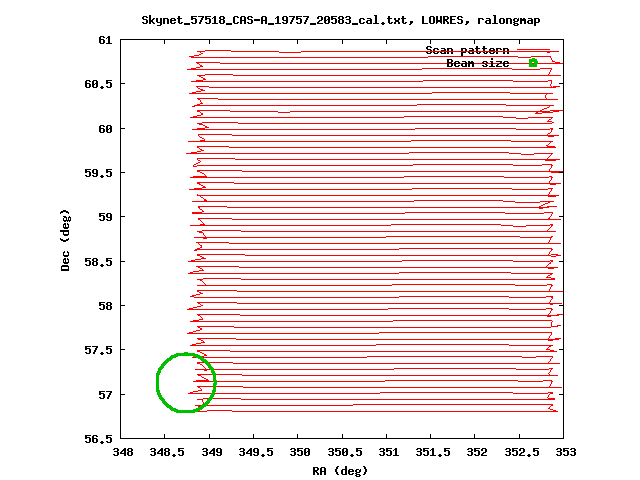Click the 'RA (deg)' axis label

click(x=340, y=471)
